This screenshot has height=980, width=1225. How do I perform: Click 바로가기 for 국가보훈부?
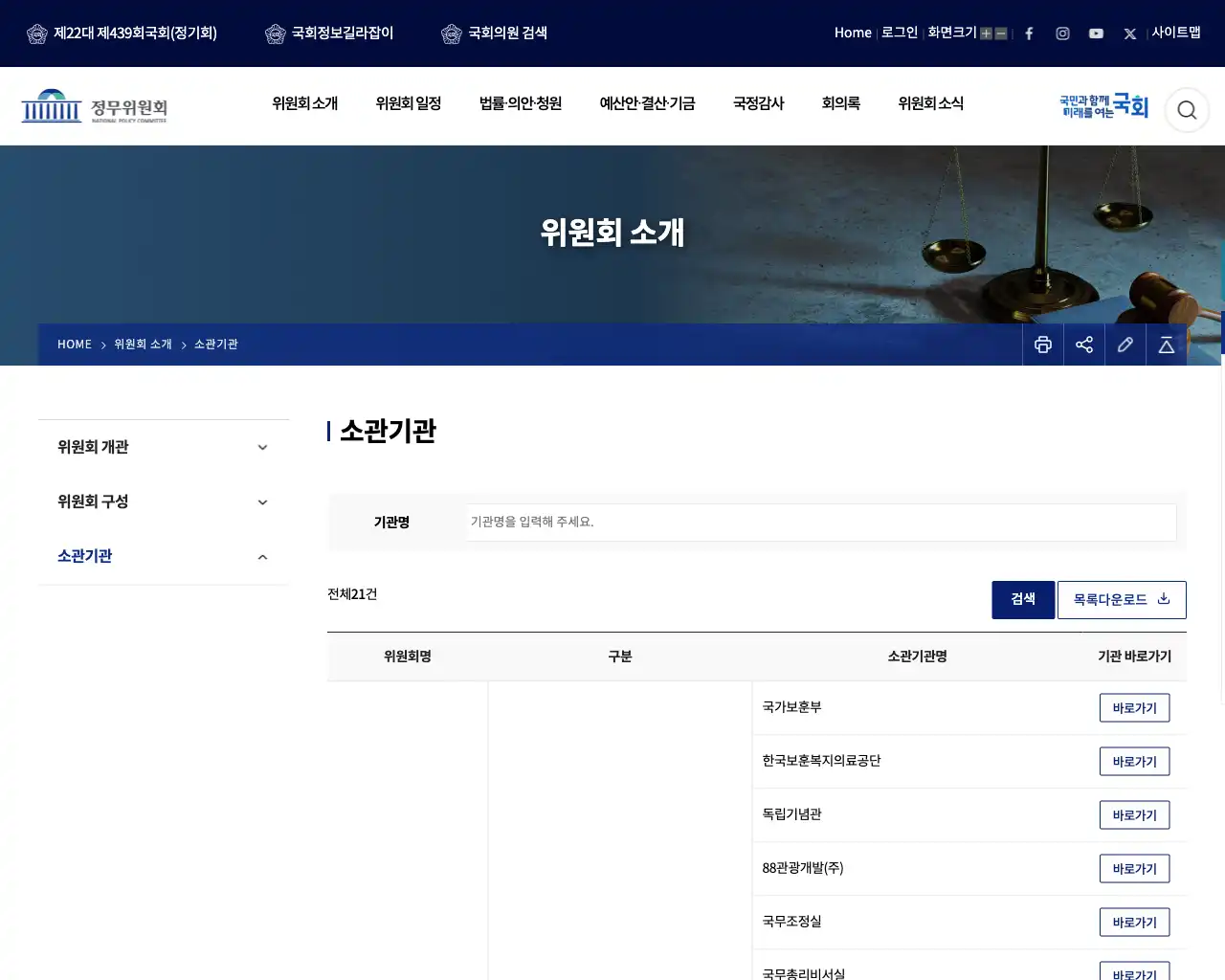[1135, 708]
